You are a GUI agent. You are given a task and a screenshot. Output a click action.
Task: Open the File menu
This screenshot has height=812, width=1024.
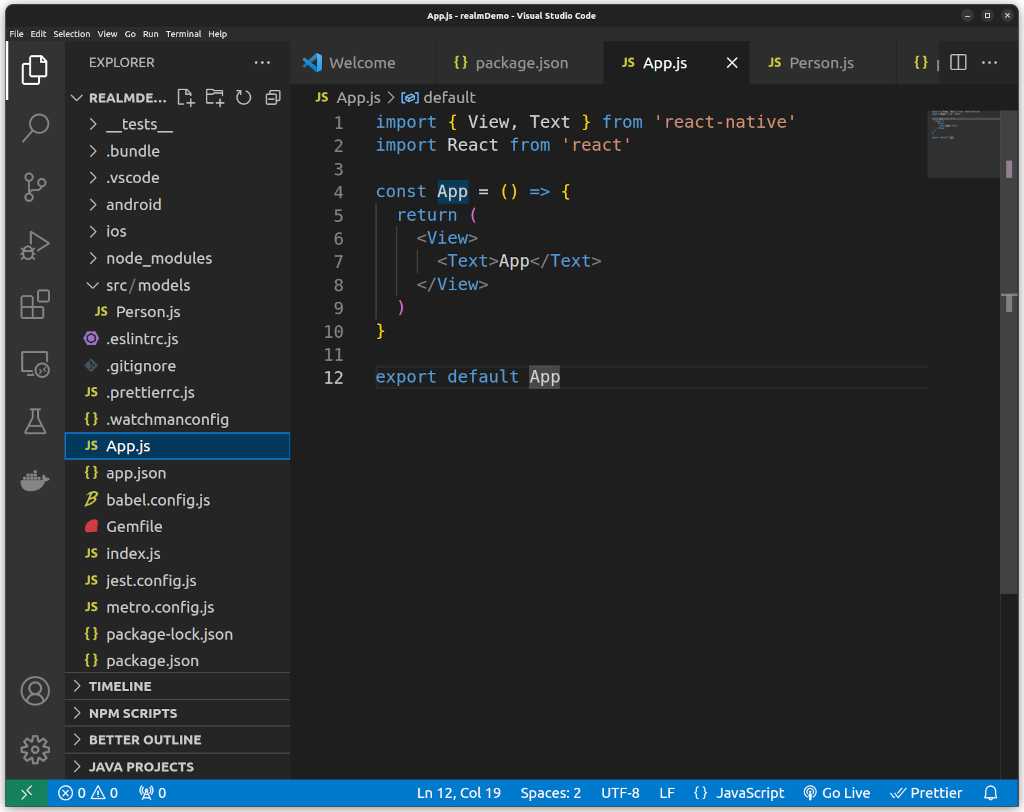pyautogui.click(x=16, y=34)
